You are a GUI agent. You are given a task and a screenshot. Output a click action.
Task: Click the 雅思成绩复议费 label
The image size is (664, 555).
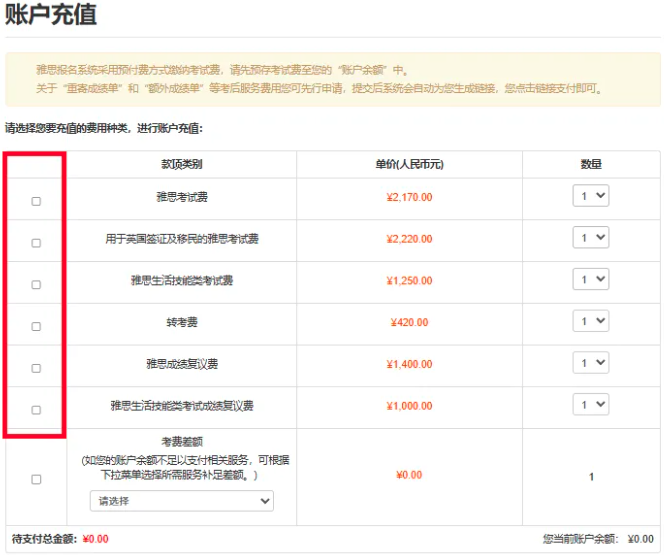tap(182, 364)
